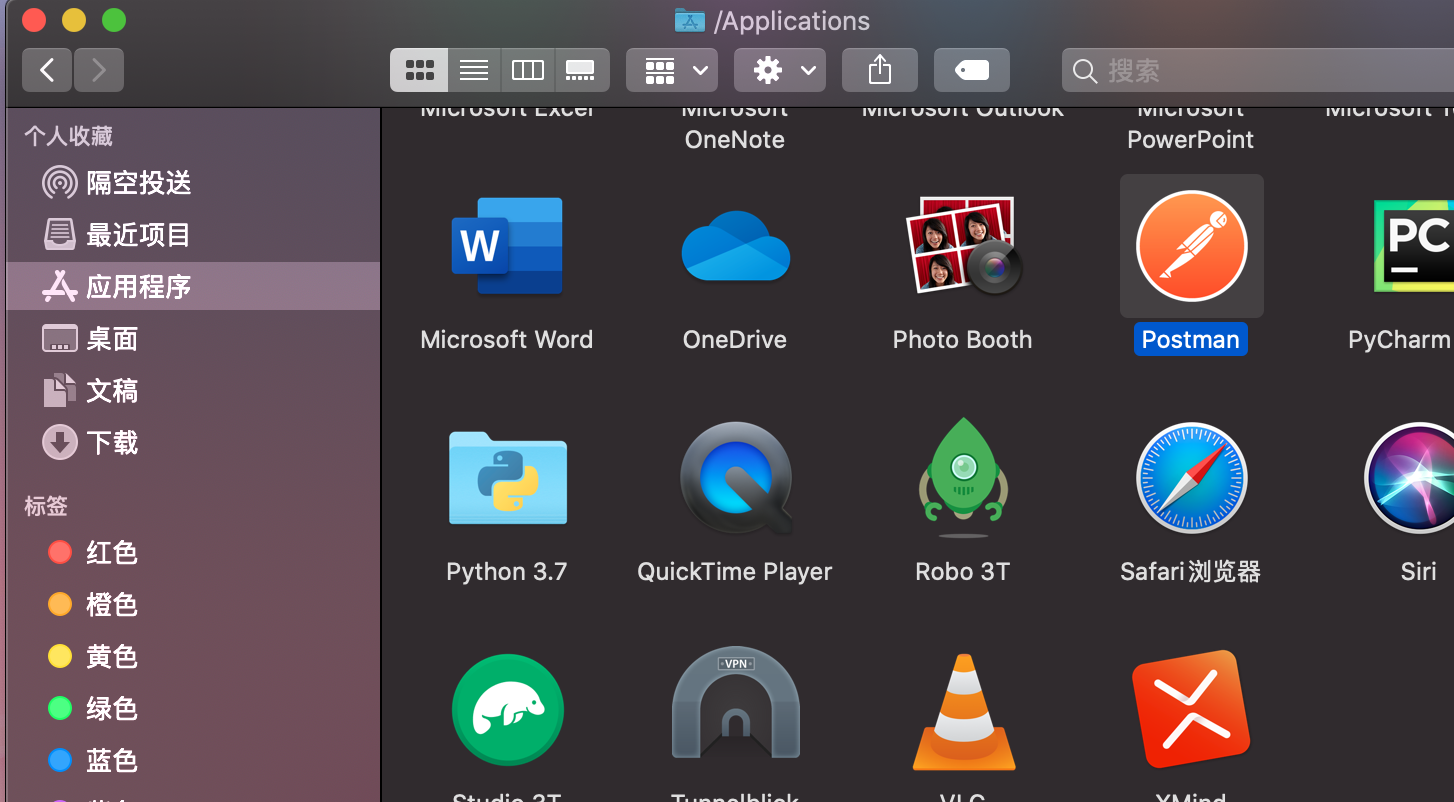Open the Postman app icon
Viewport: 1454px width, 802px height.
1191,246
